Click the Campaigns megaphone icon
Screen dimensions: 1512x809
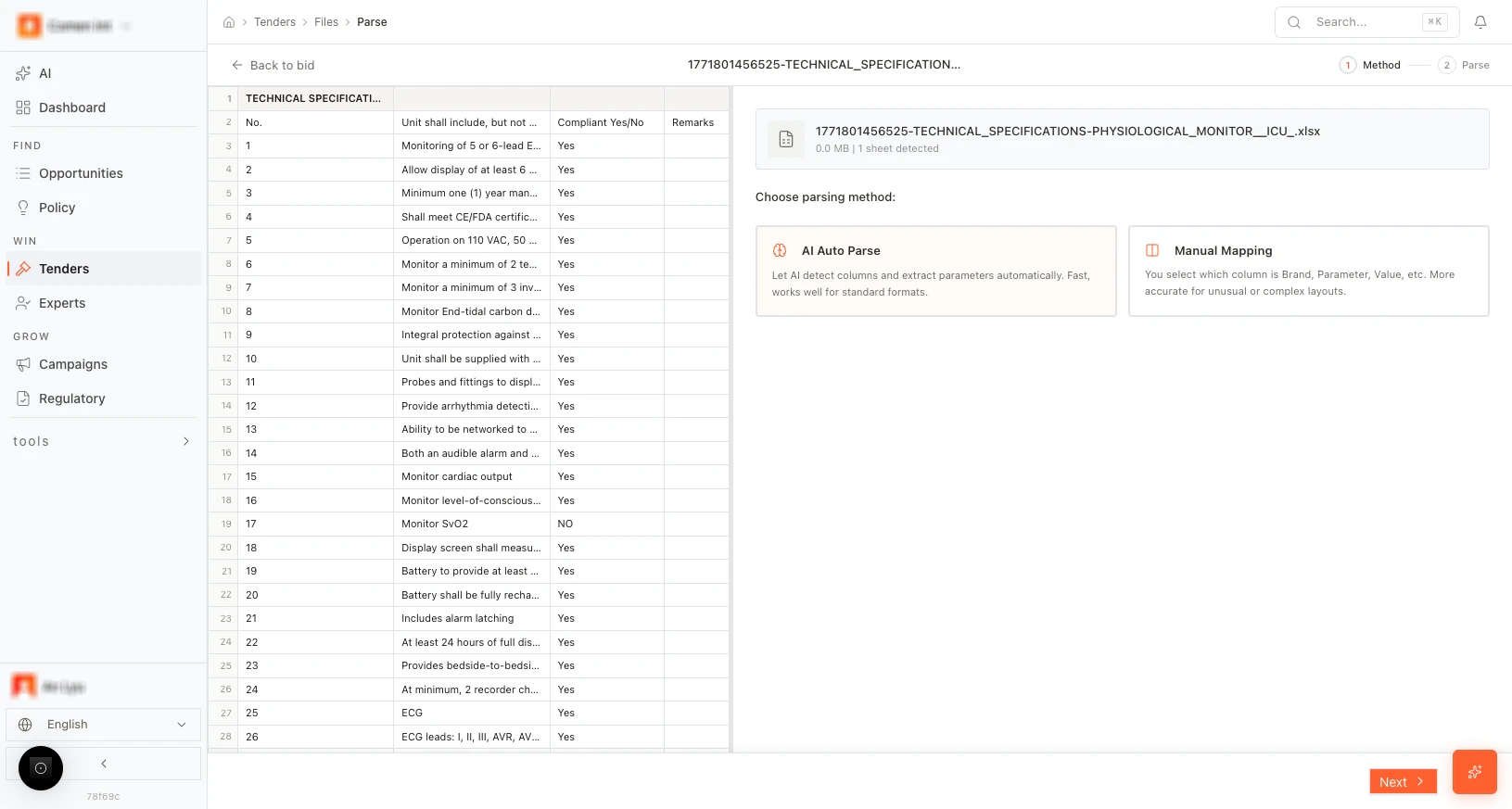coord(23,364)
